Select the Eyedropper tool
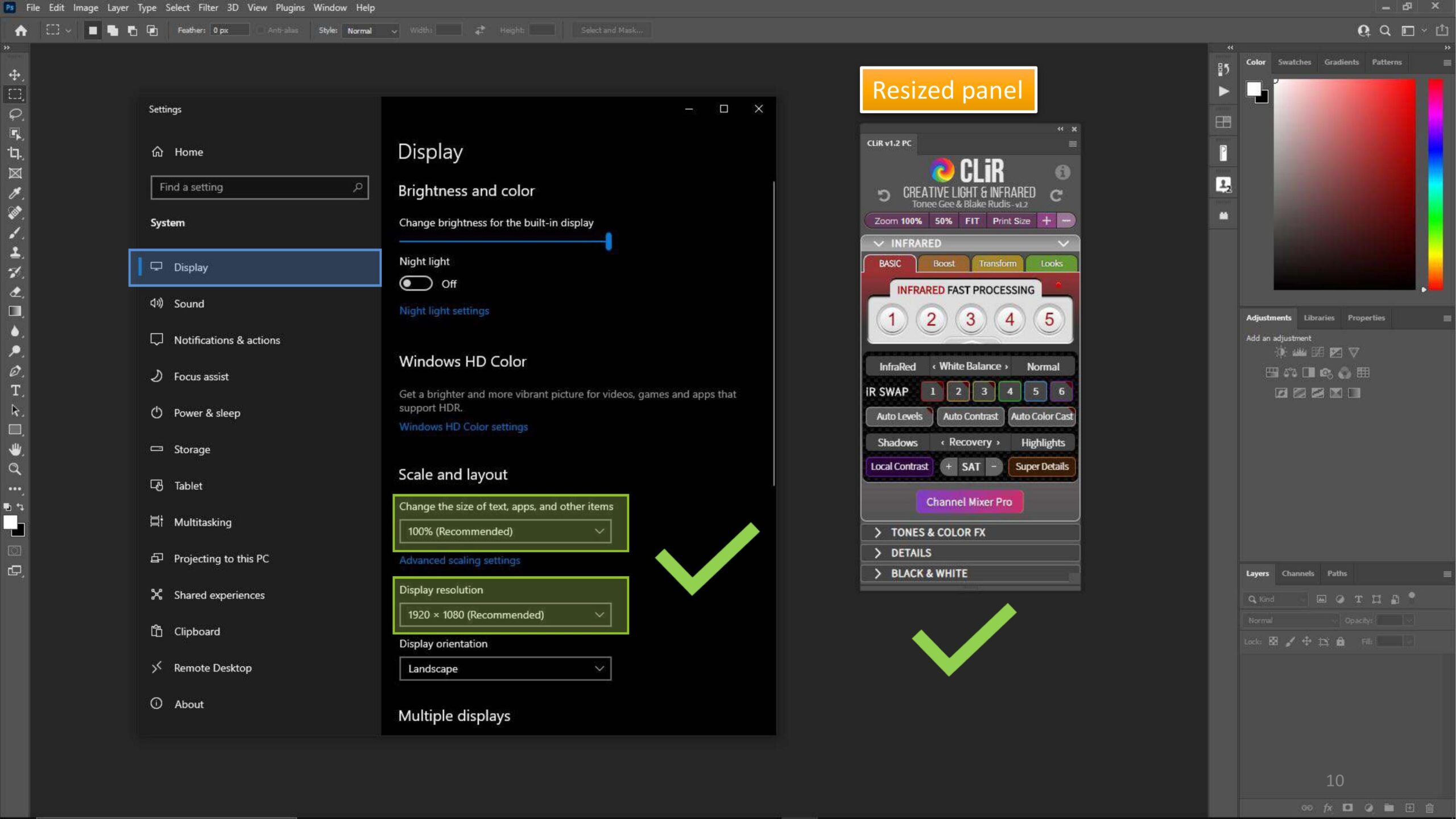The height and width of the screenshot is (819, 1456). [x=15, y=193]
